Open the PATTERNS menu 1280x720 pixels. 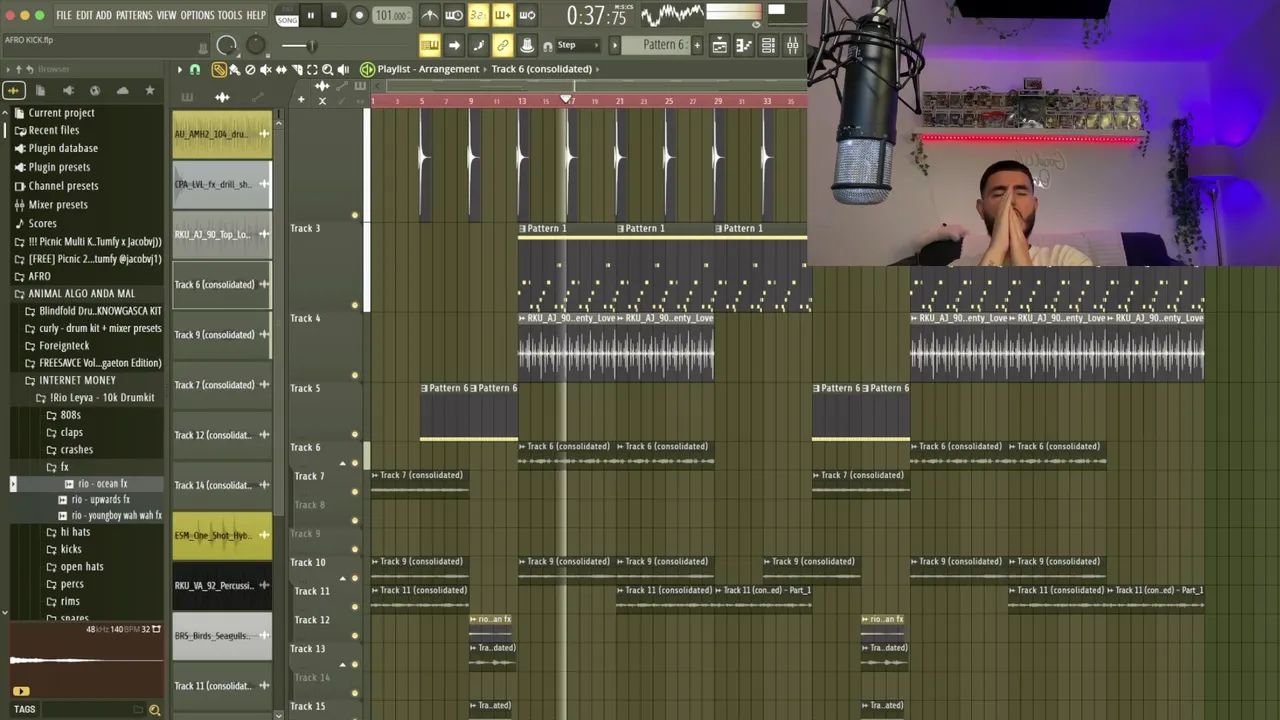point(134,16)
